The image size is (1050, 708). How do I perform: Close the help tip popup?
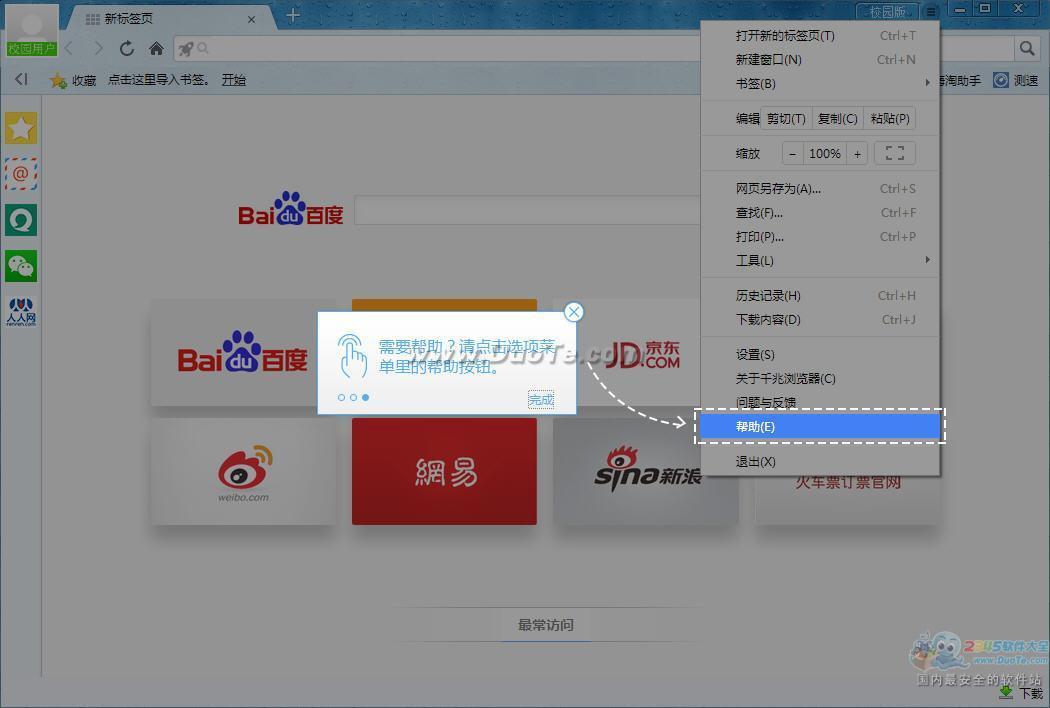point(573,311)
